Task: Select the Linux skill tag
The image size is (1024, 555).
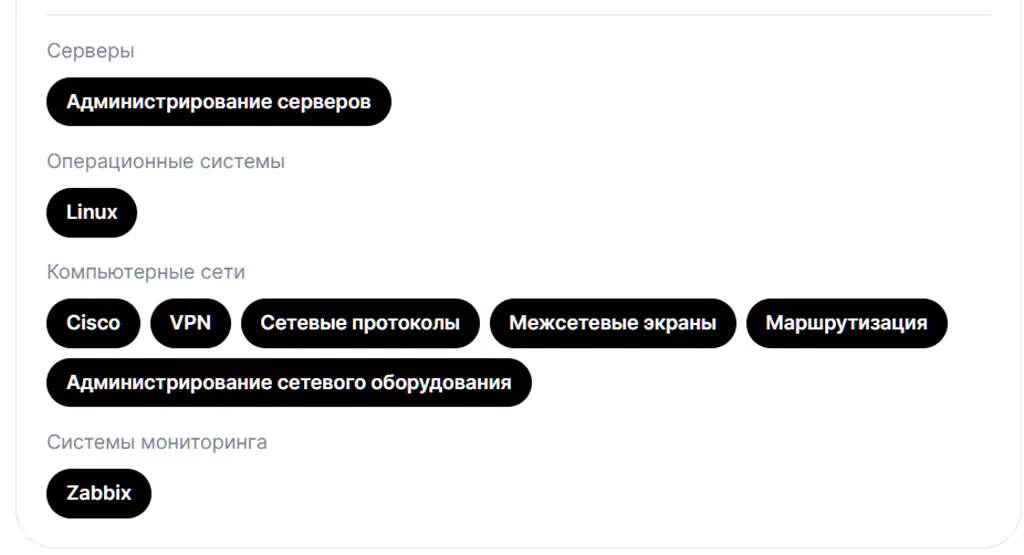Action: click(91, 212)
